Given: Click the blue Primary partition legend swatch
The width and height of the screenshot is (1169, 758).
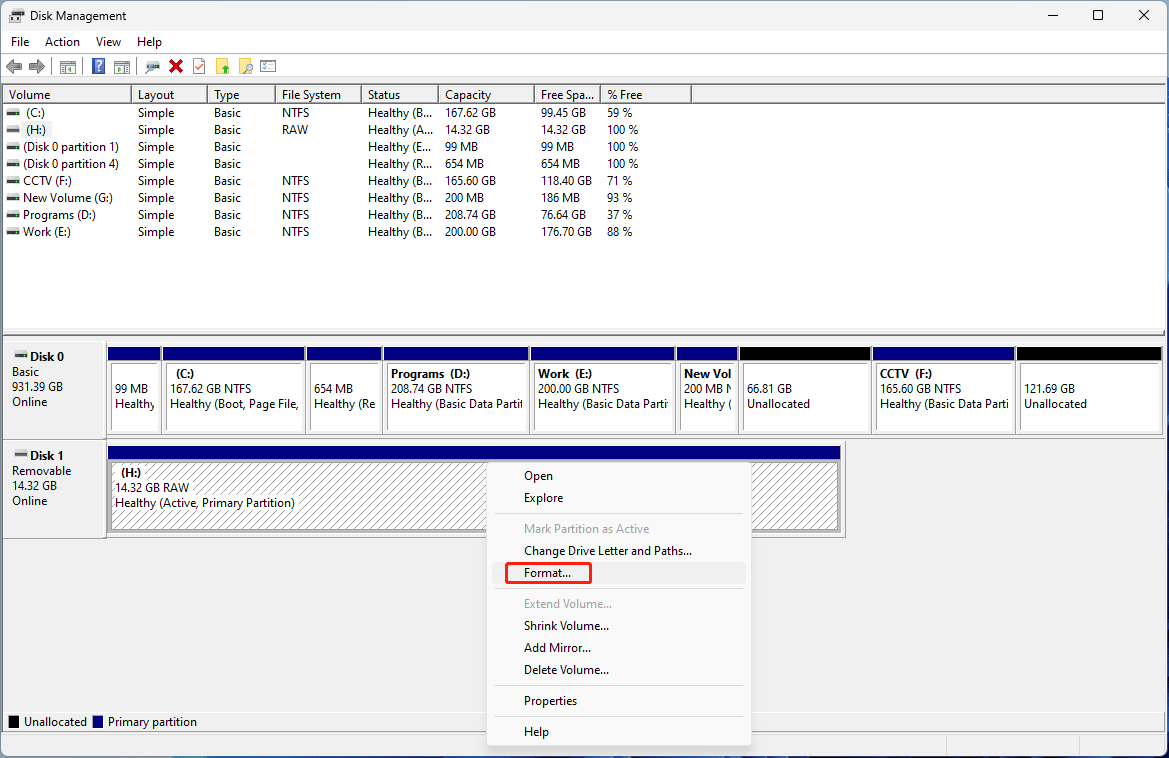Looking at the screenshot, I should coord(98,721).
